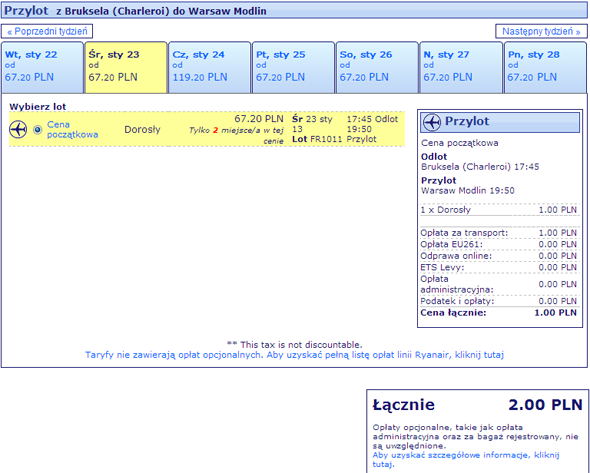This screenshot has height=473, width=590.
Task: Click the Cena łącznie total row
Action: 499,313
